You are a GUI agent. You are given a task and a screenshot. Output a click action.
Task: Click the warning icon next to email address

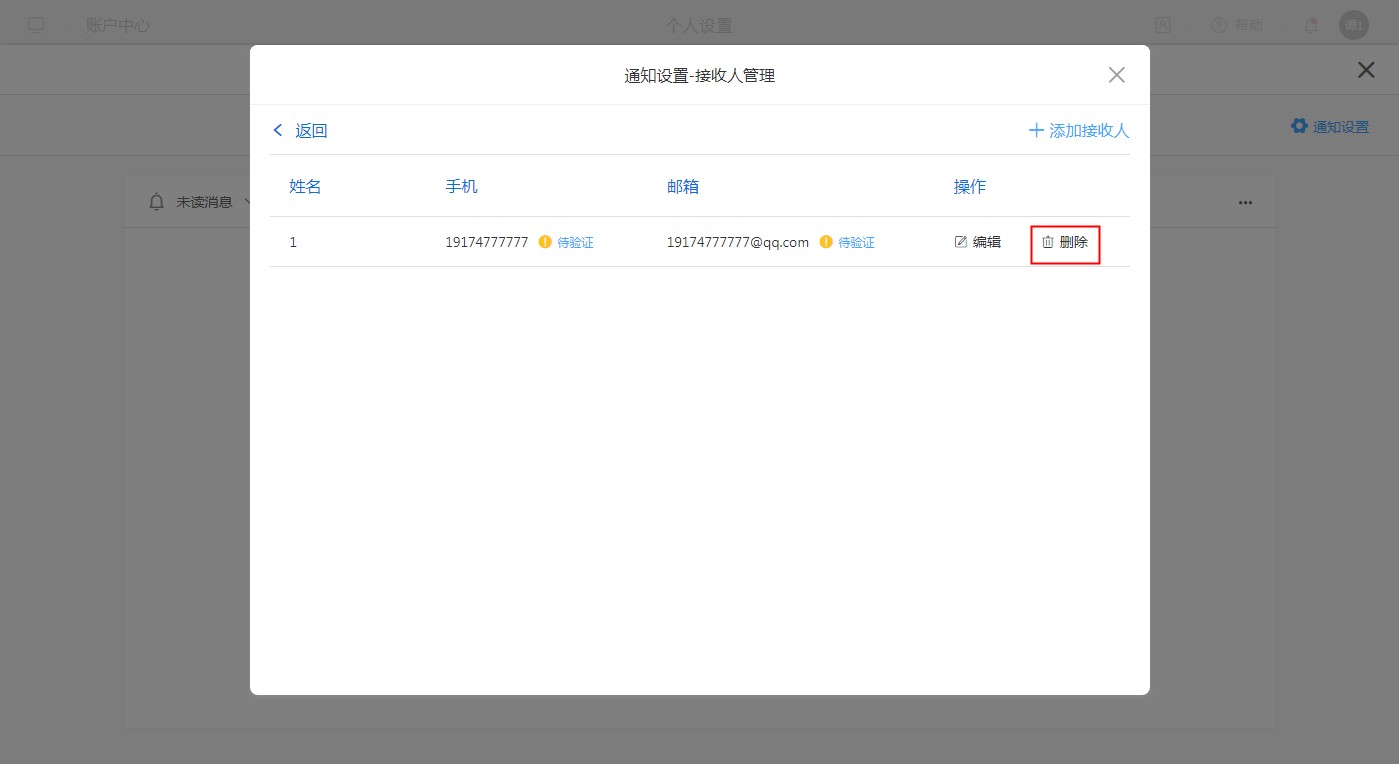(826, 242)
